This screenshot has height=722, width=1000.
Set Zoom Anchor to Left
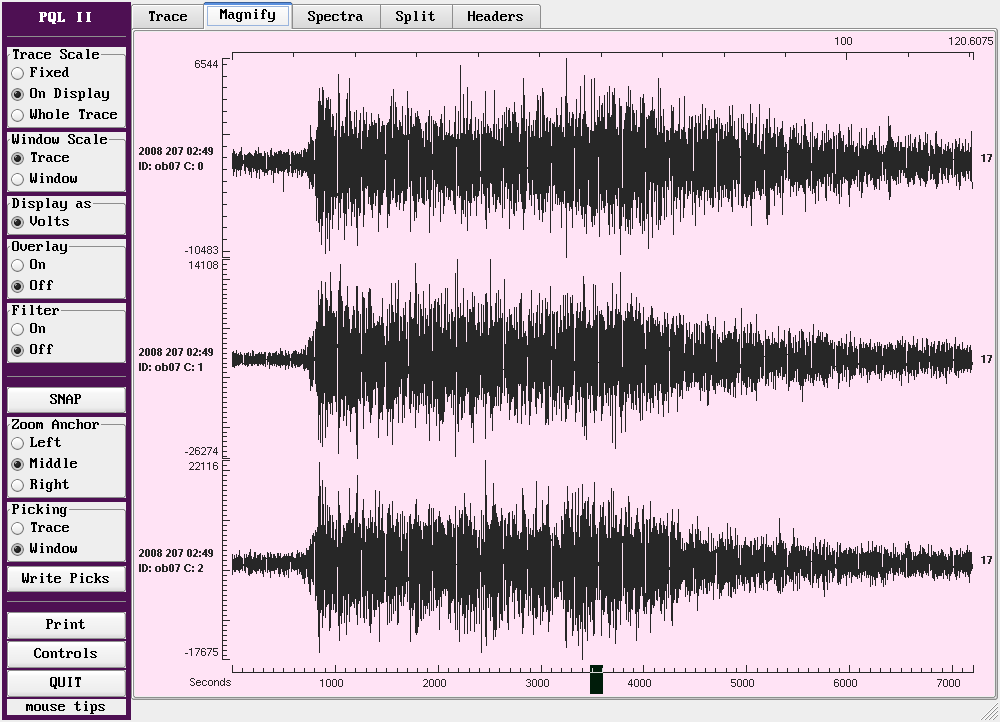click(x=18, y=443)
